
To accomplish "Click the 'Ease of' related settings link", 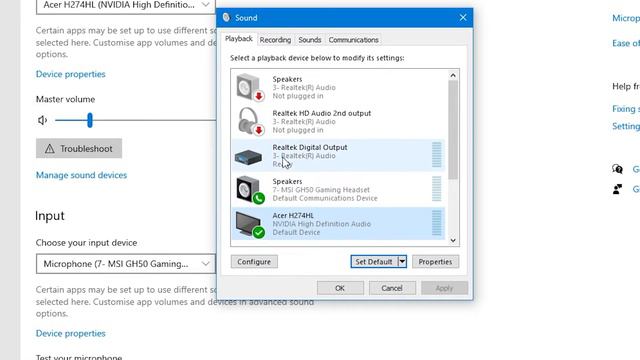I will [626, 43].
